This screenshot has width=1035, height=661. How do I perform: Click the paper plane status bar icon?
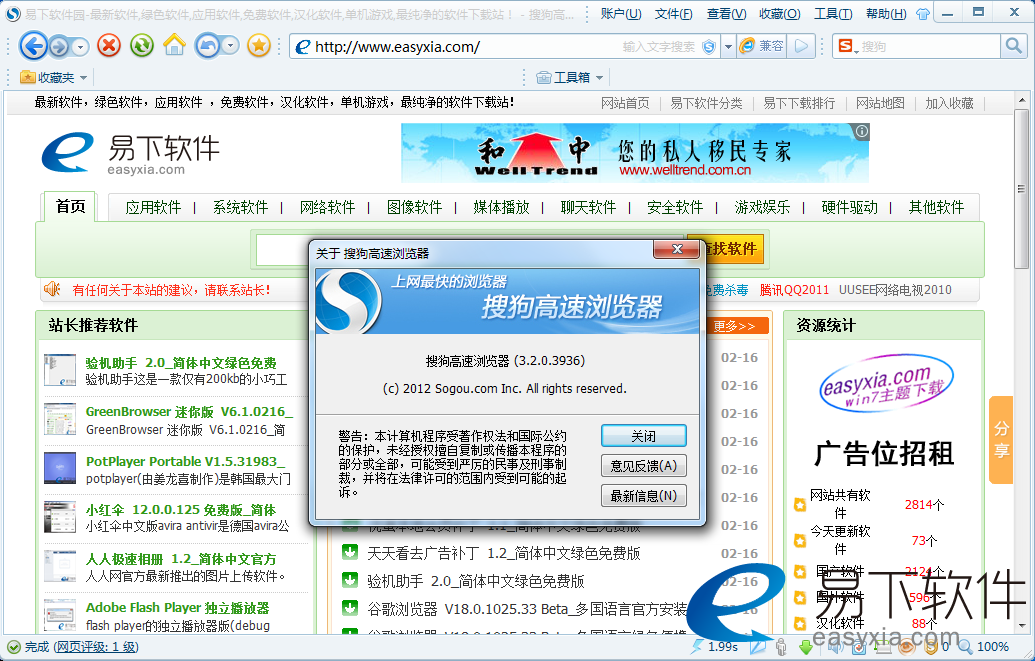pyautogui.click(x=756, y=646)
